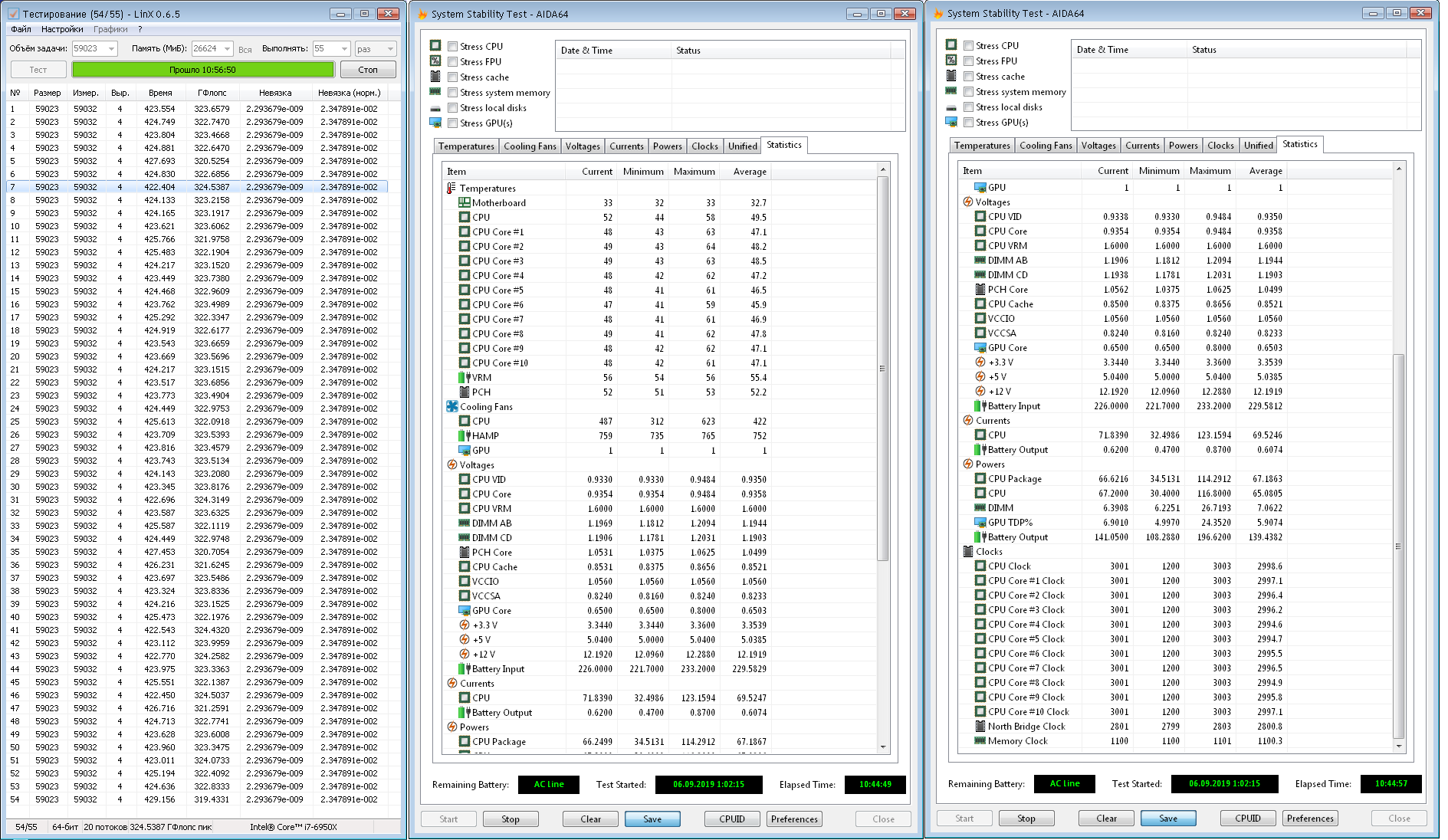Click the Temperatures thermometer icon in middle statistics list
The width and height of the screenshot is (1448, 840).
pyautogui.click(x=451, y=189)
